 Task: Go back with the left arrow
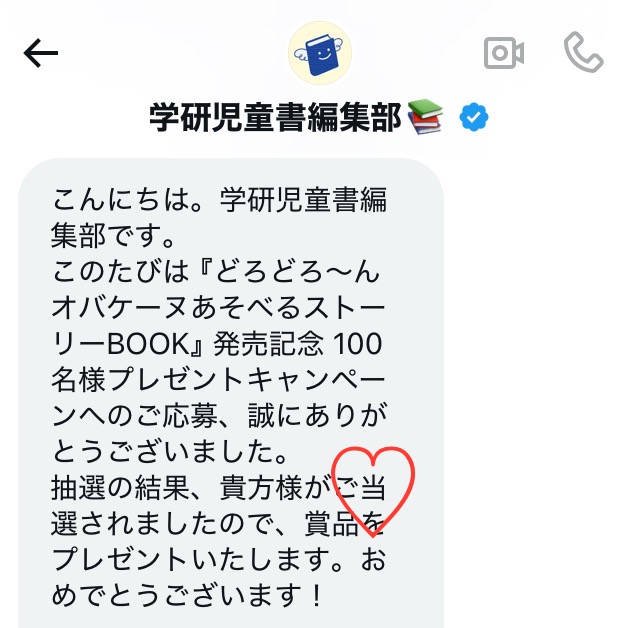click(x=41, y=53)
